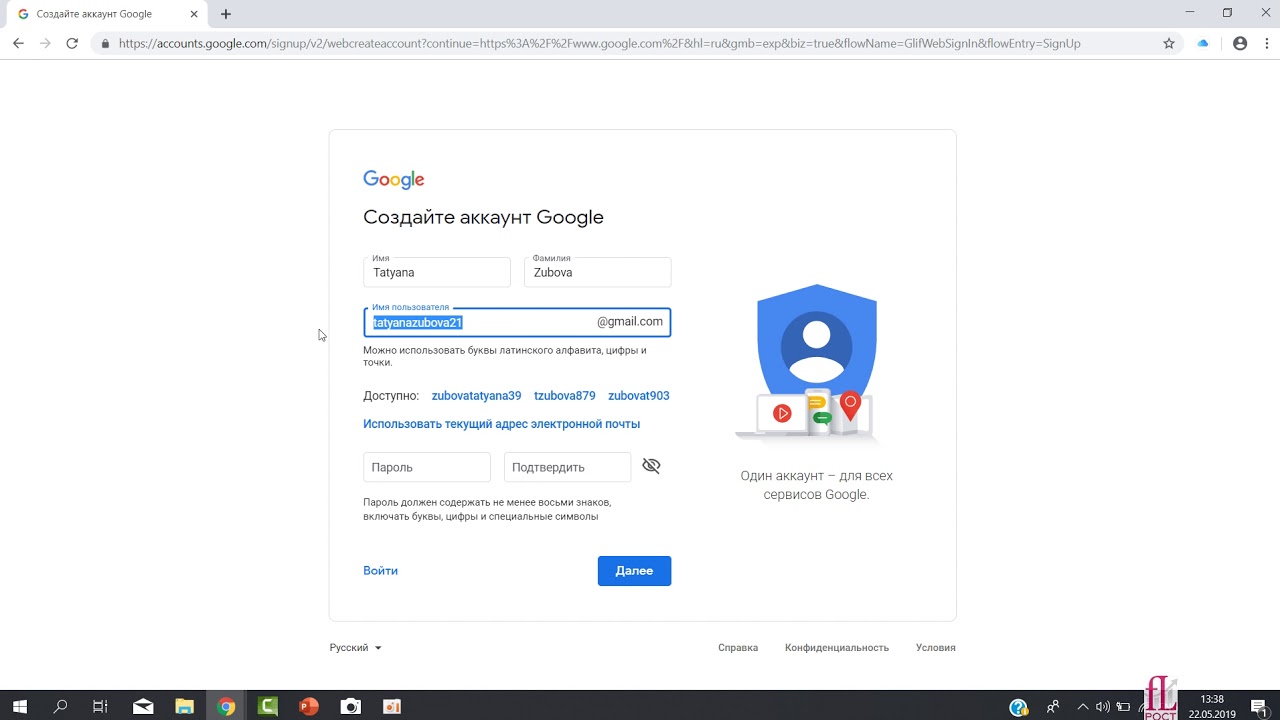Open PowerPoint from taskbar
The image size is (1280, 720).
click(x=309, y=706)
